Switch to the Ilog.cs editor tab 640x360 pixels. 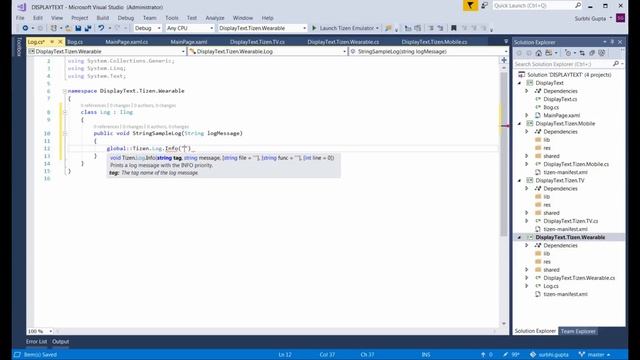pos(75,42)
